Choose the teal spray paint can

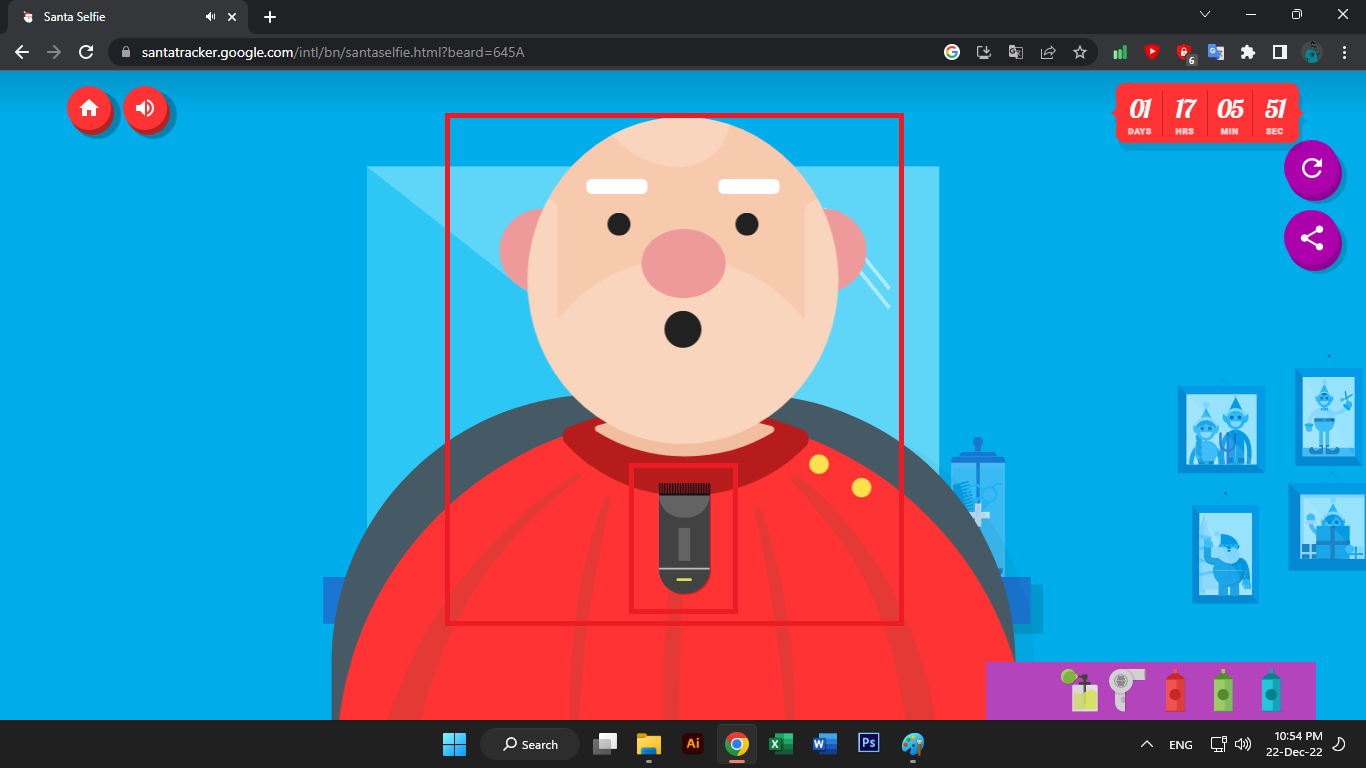1270,690
